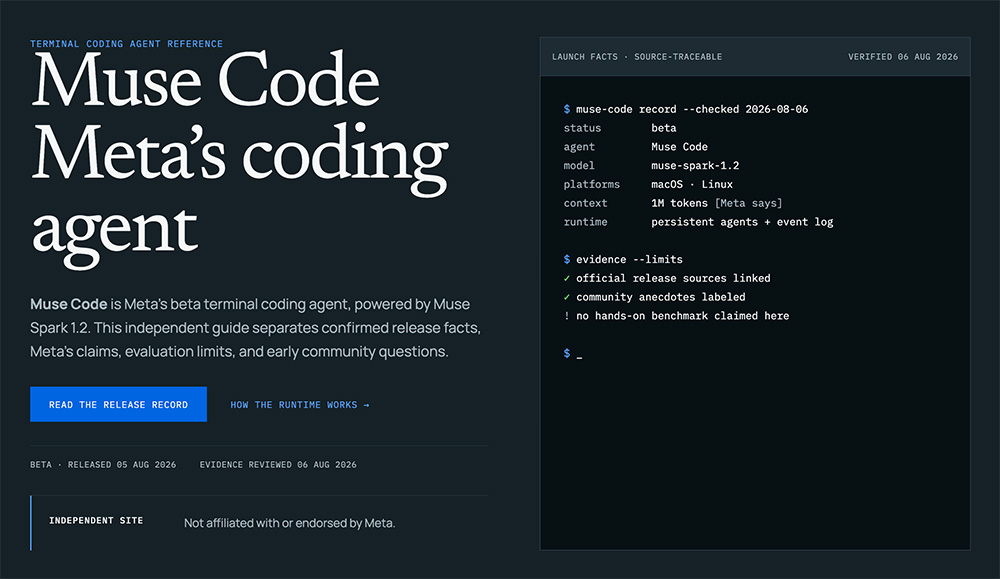
Task: Open the How the Runtime Works link
Action: pos(300,405)
